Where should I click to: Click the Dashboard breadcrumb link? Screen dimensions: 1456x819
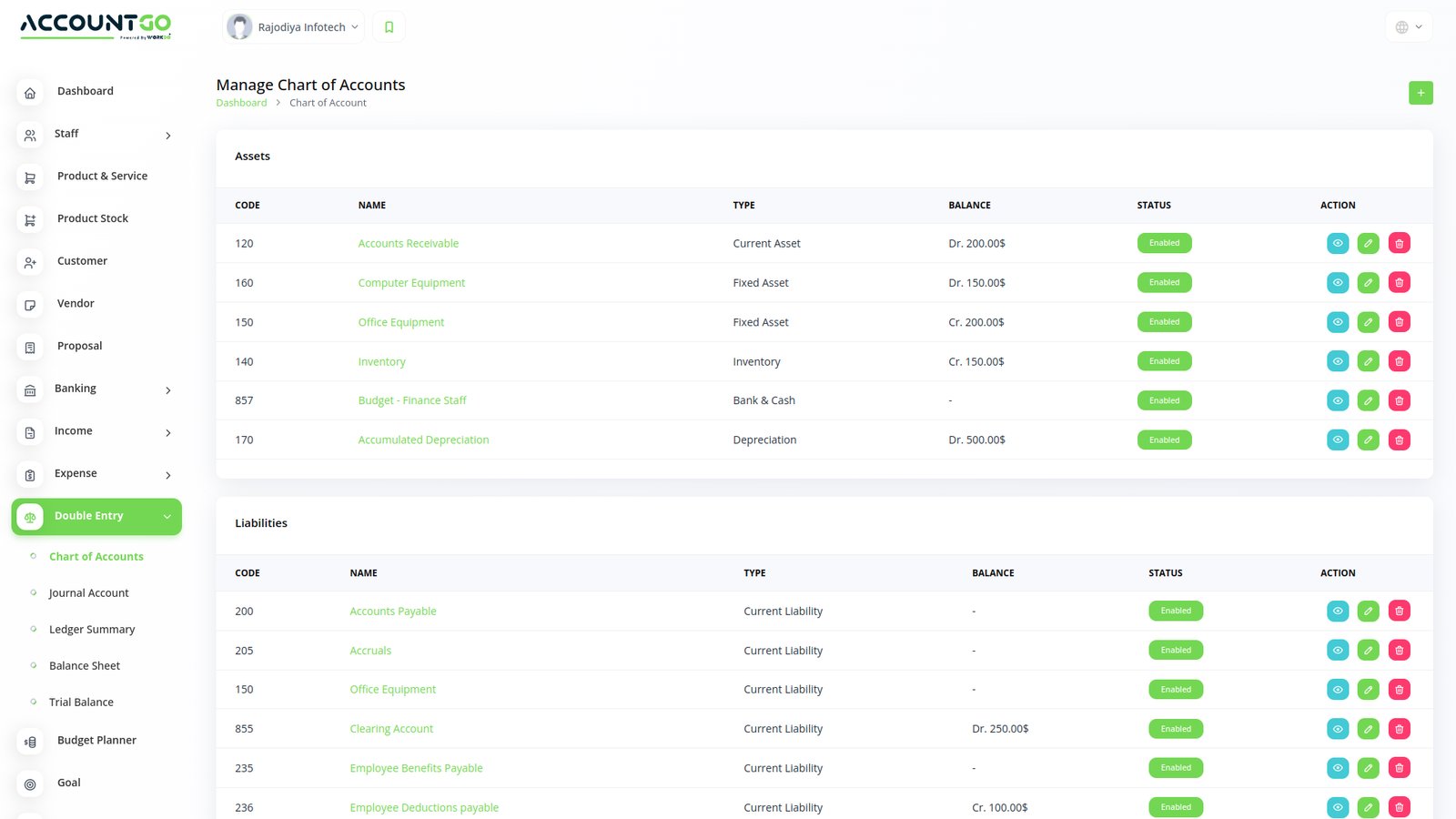tap(241, 103)
